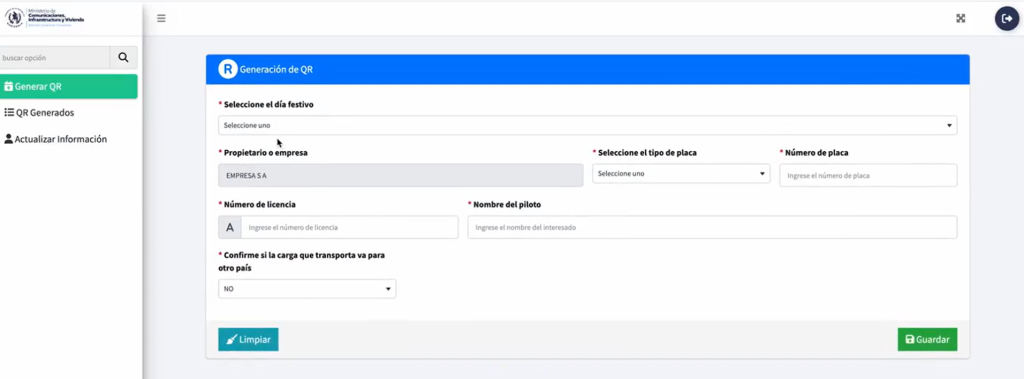Open the cargo to another country dropdown
This screenshot has width=1024, height=379.
tap(307, 289)
